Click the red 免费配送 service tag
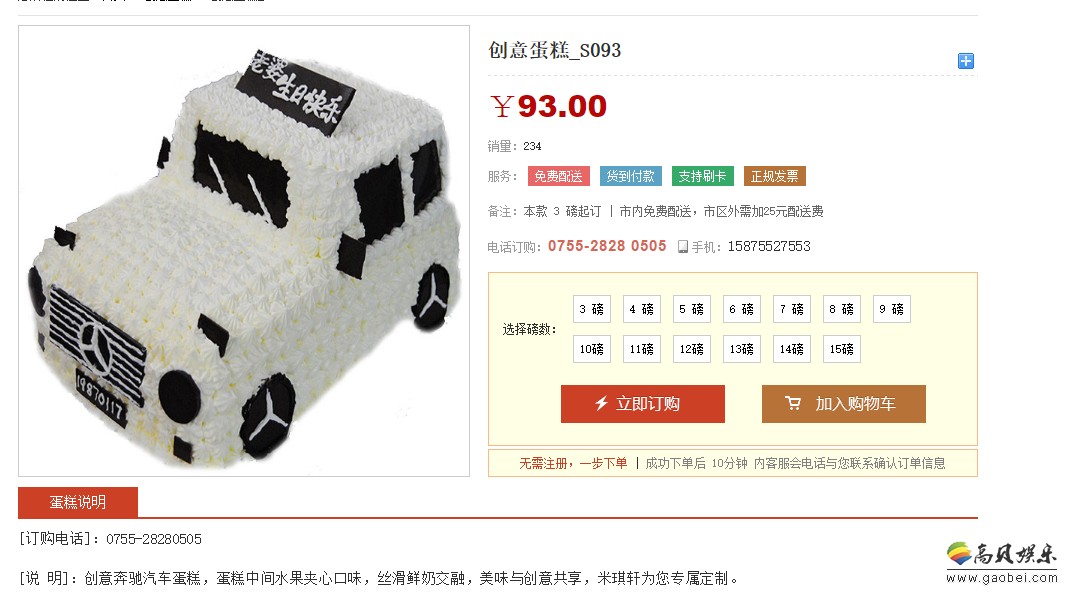 (558, 177)
